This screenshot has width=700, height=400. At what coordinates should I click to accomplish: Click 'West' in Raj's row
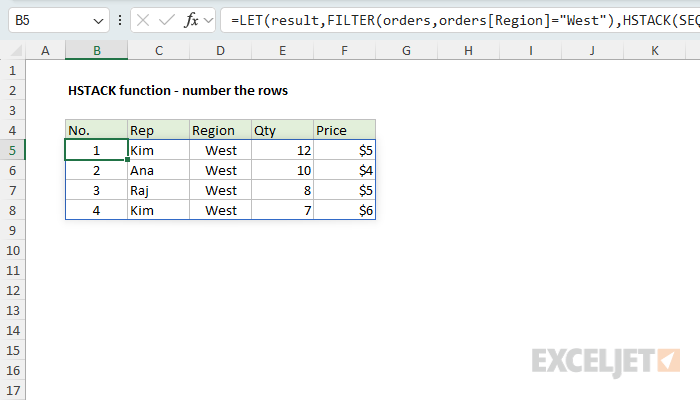click(x=221, y=191)
